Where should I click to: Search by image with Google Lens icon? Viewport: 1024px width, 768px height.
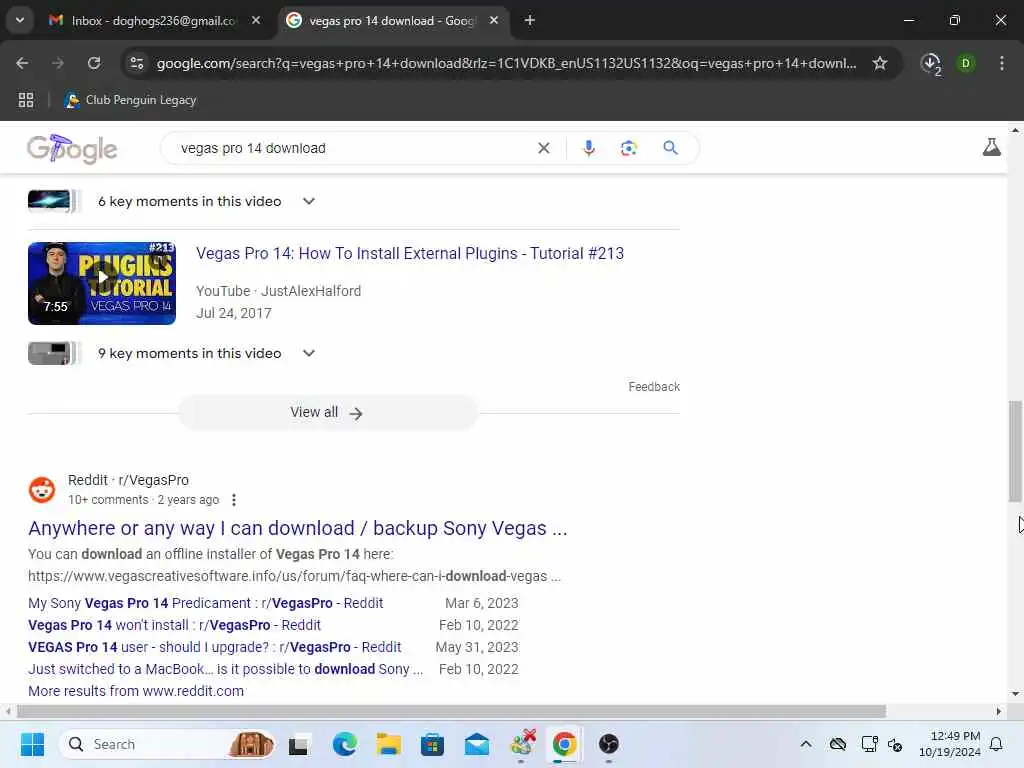pos(628,148)
